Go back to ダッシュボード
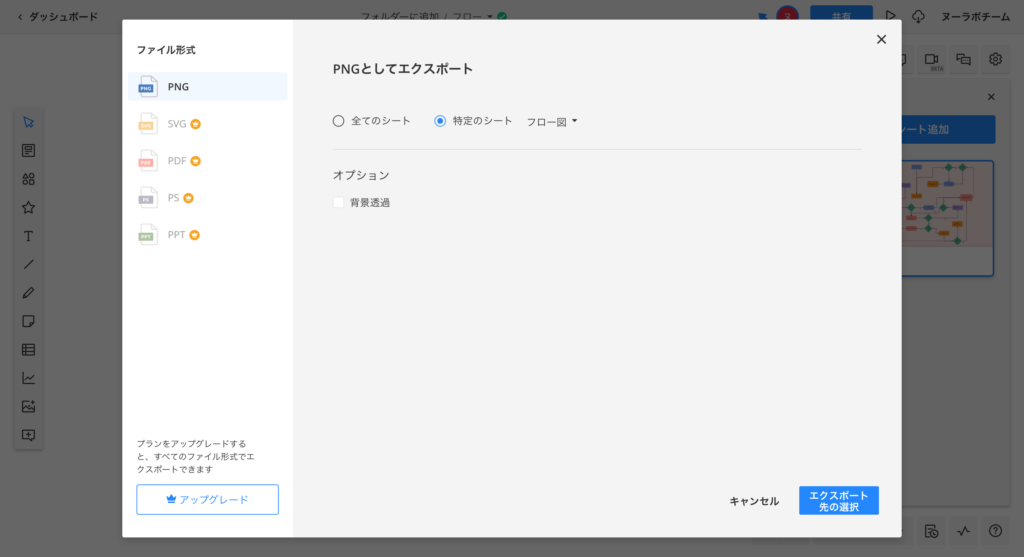Viewport: 1024px width, 557px height. (57, 16)
